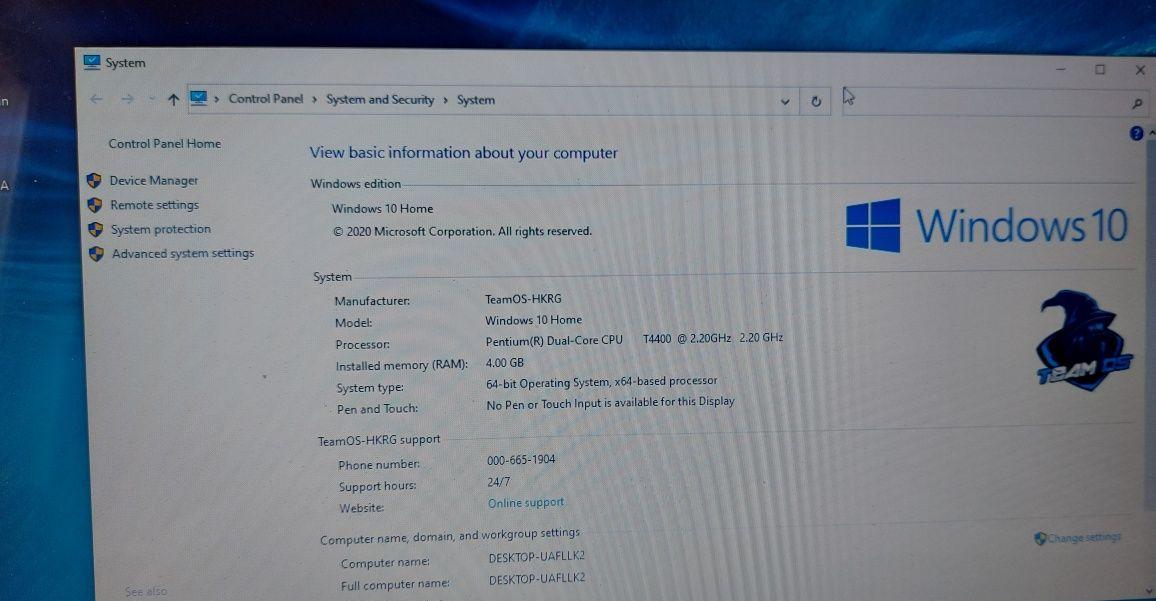This screenshot has width=1156, height=601.
Task: Click the 'TeamOS-HKRG' manufacturer value
Action: pyautogui.click(x=523, y=299)
